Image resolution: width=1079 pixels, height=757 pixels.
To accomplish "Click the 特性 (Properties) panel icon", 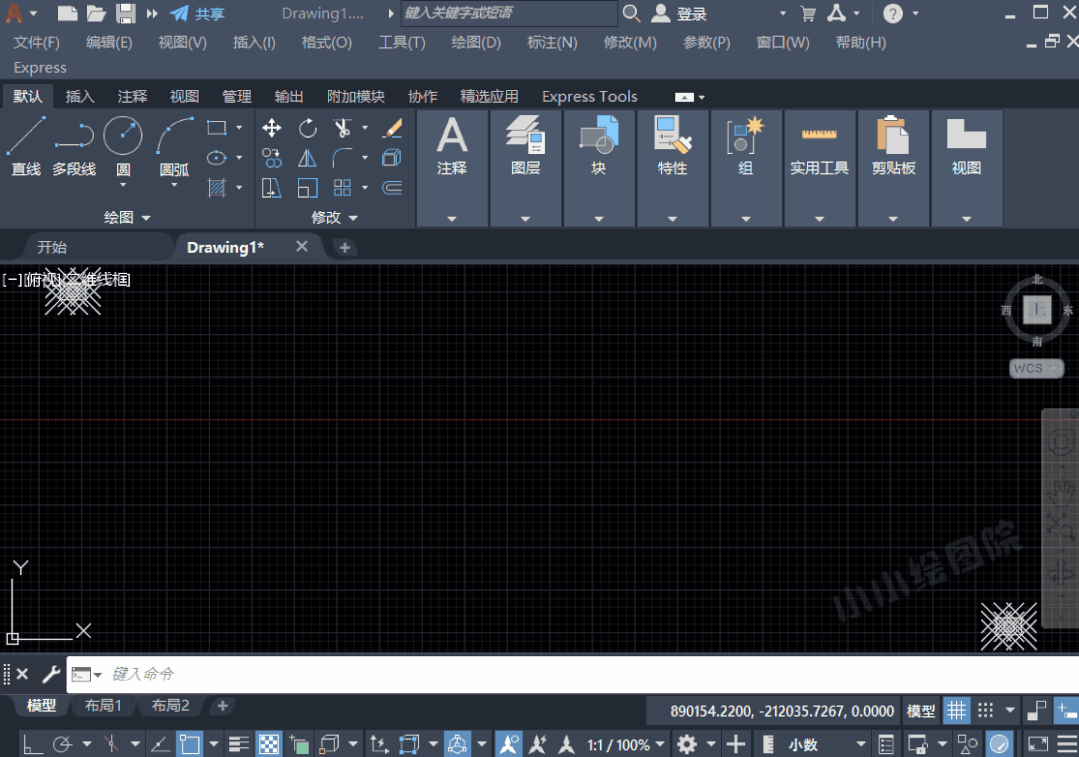I will click(672, 146).
